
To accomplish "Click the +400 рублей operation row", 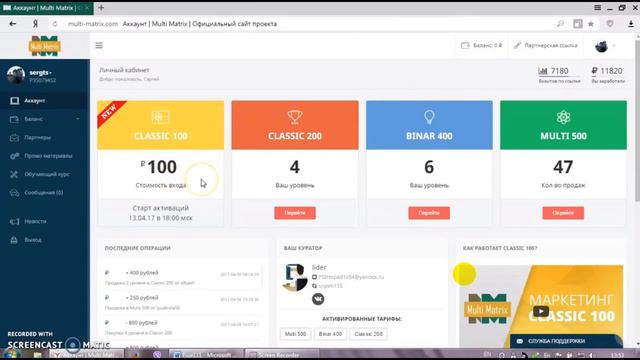I will coord(182,277).
